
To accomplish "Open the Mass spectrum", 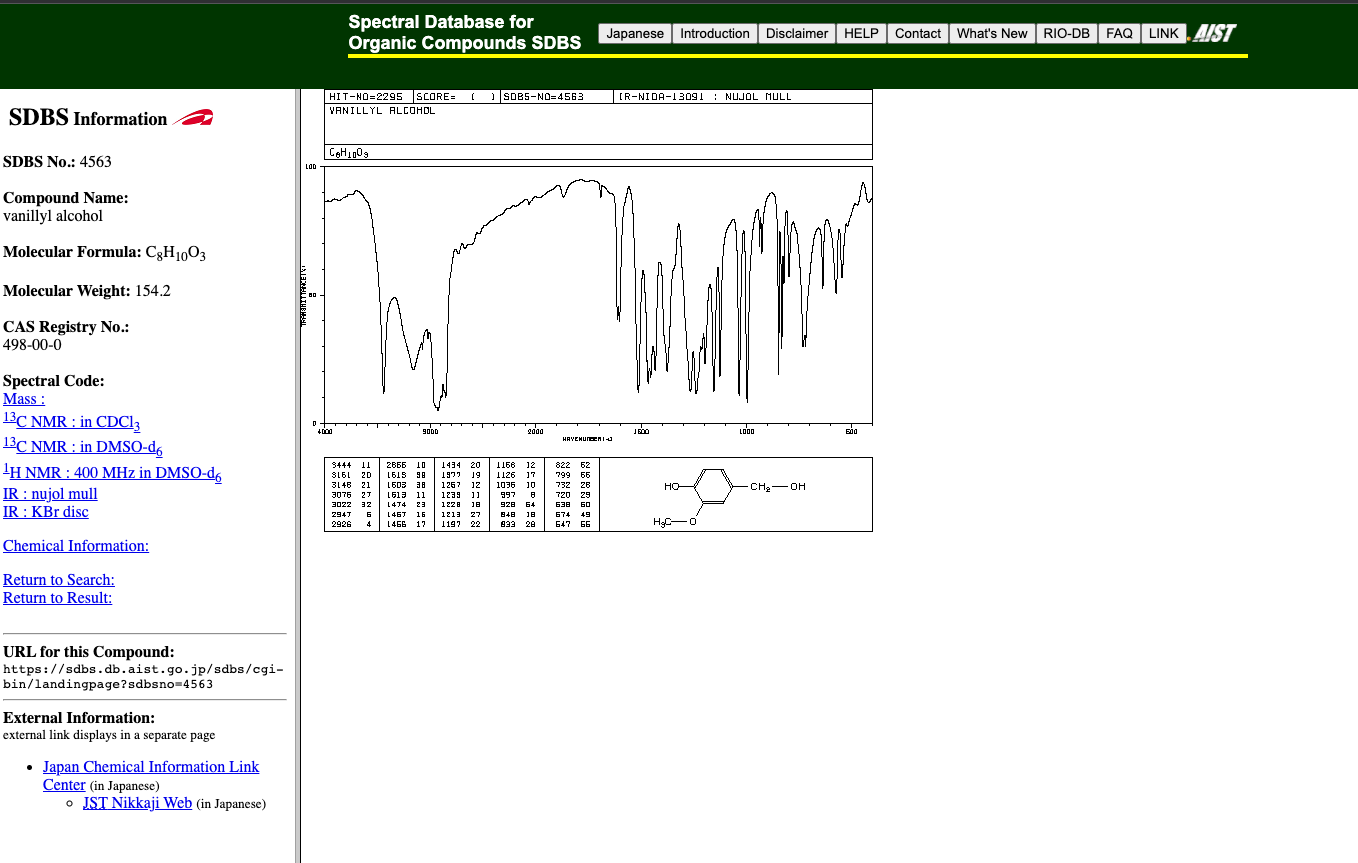I will [x=22, y=398].
